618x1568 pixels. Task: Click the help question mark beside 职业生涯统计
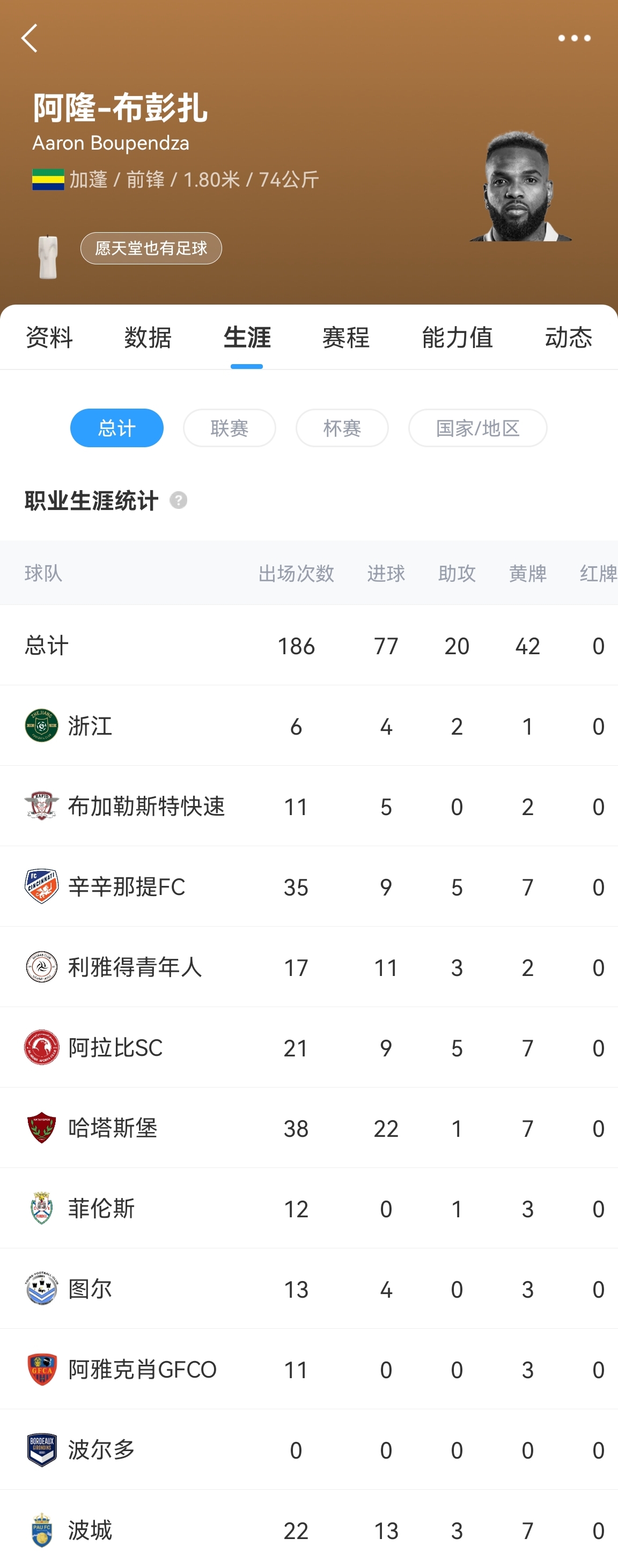coord(179,500)
